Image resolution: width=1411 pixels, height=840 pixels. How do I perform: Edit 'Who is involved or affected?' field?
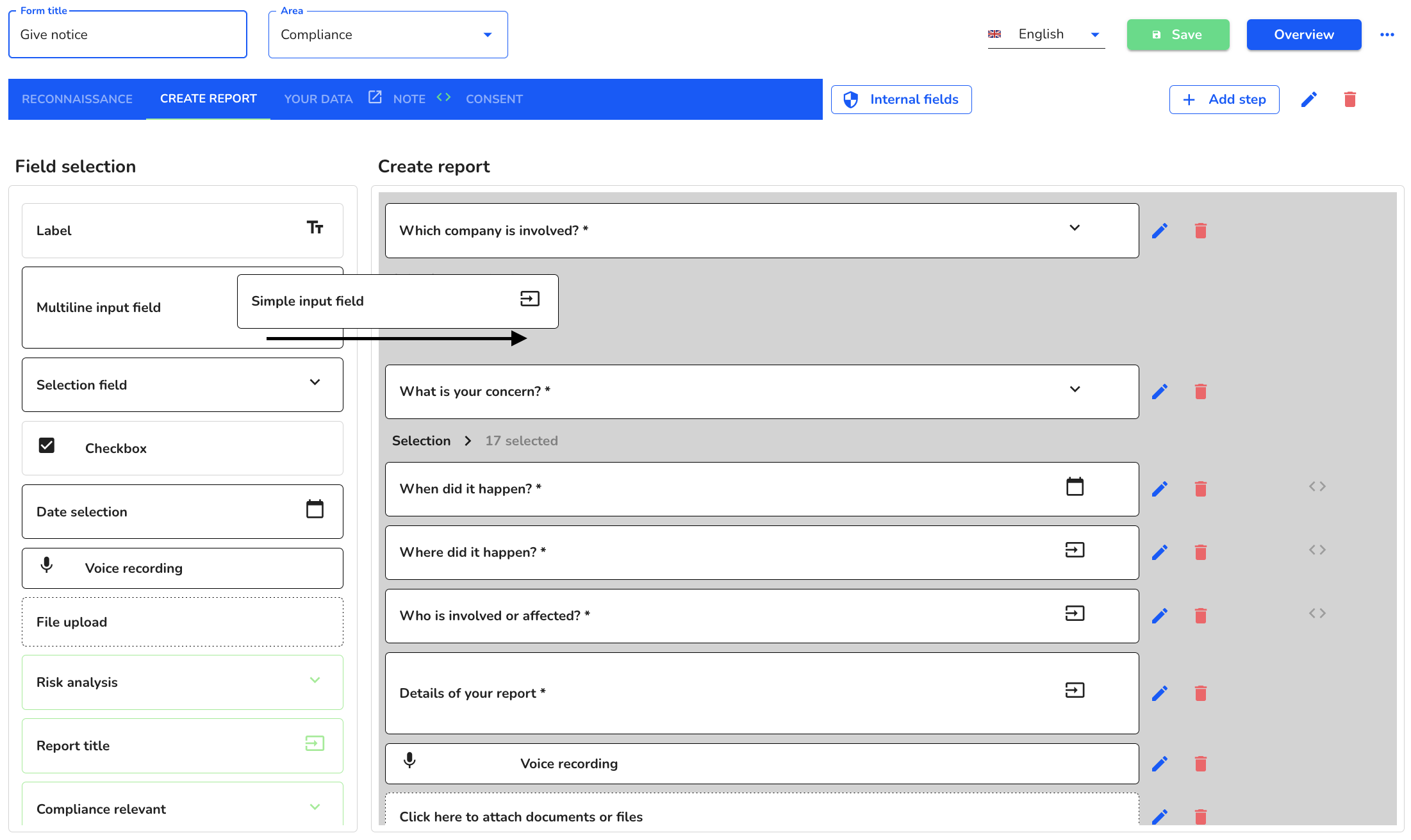point(1159,616)
